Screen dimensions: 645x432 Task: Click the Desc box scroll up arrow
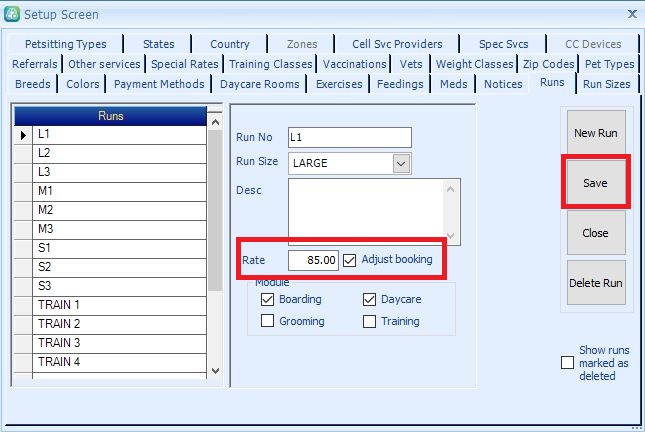click(x=453, y=189)
